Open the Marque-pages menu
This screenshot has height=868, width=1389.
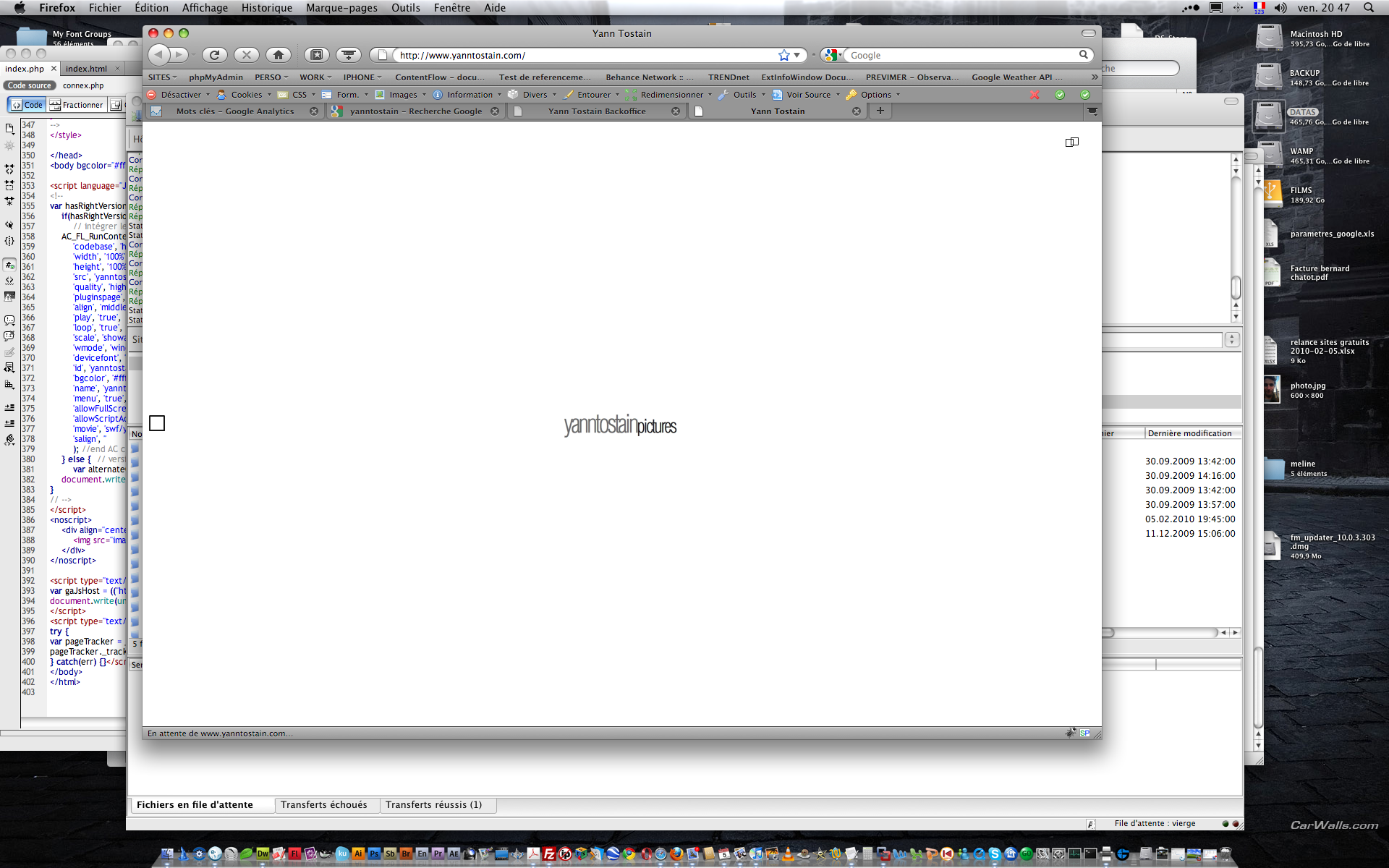tap(341, 7)
